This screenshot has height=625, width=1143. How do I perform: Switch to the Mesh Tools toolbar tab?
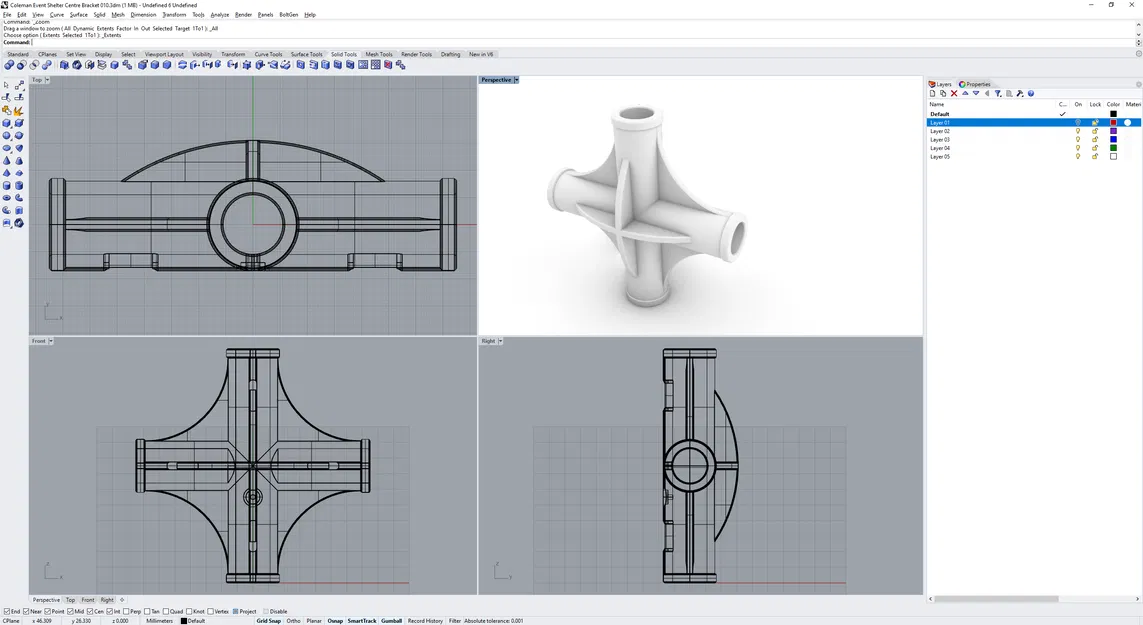click(x=378, y=54)
